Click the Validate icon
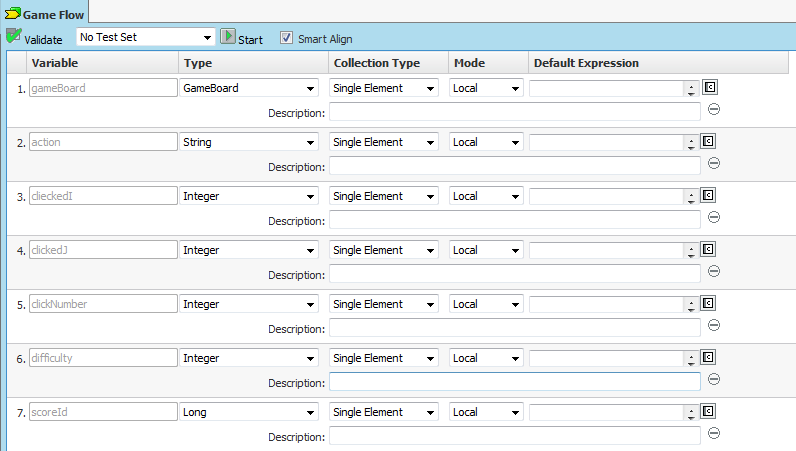 coord(13,37)
